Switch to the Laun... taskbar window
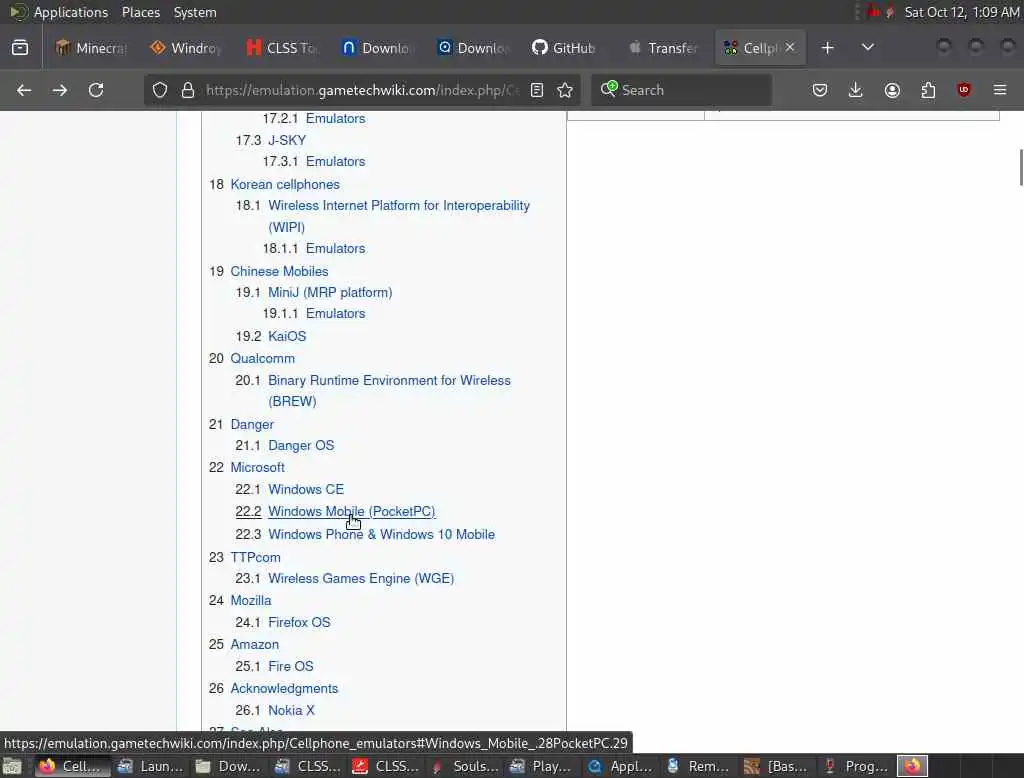The width and height of the screenshot is (1024, 778). (x=151, y=766)
